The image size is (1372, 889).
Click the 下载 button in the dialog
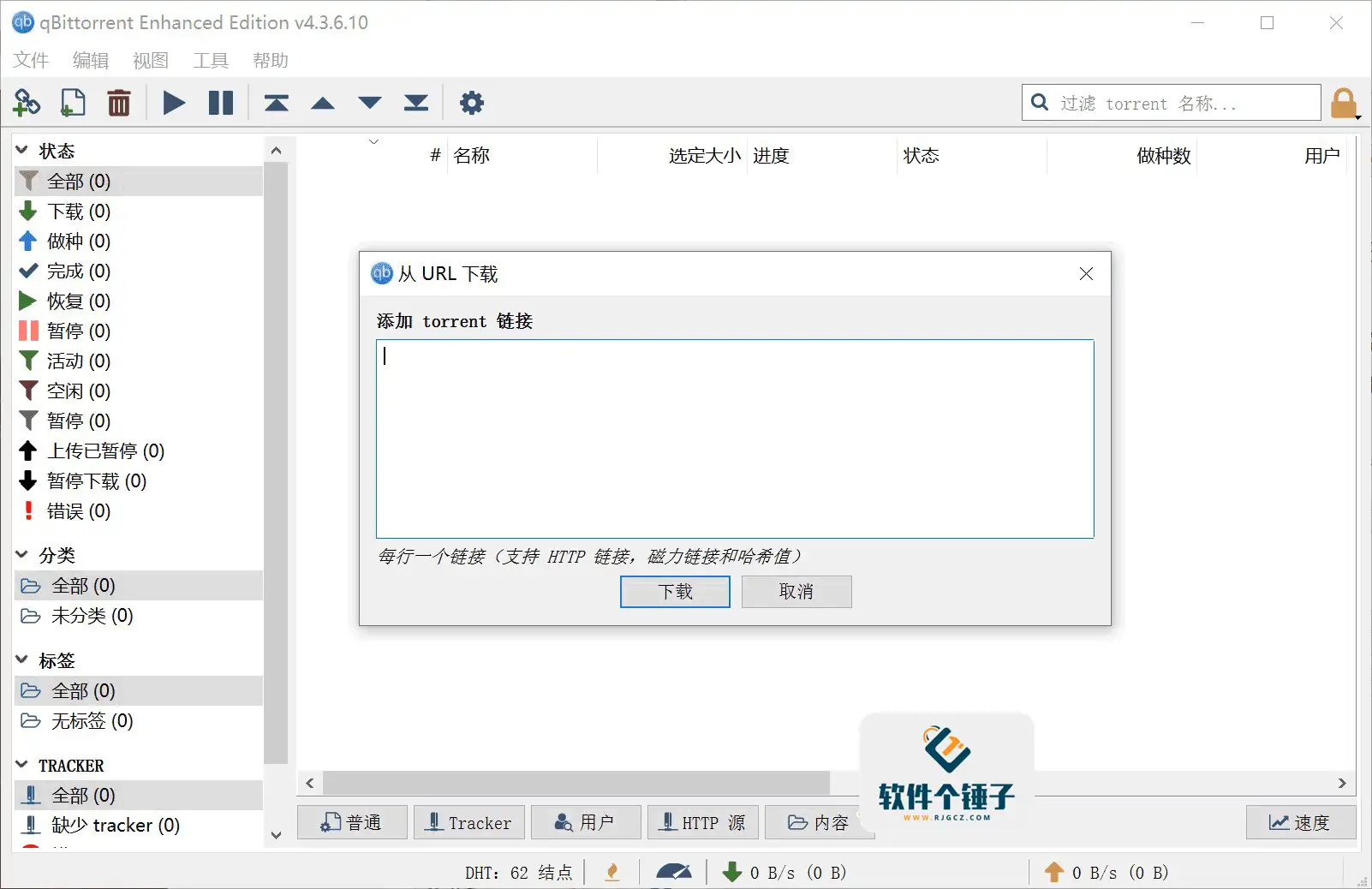pyautogui.click(x=675, y=591)
